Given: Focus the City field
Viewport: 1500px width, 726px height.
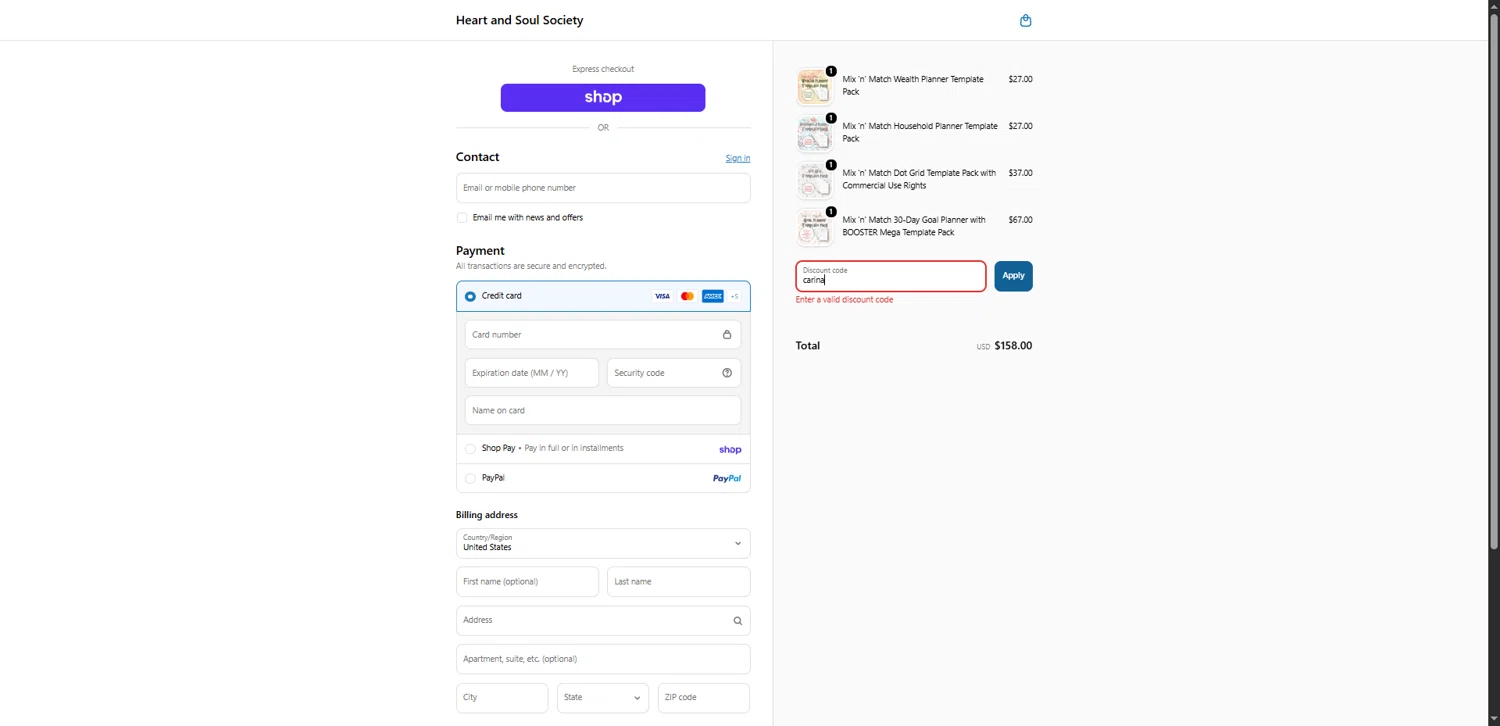Looking at the screenshot, I should pyautogui.click(x=502, y=698).
